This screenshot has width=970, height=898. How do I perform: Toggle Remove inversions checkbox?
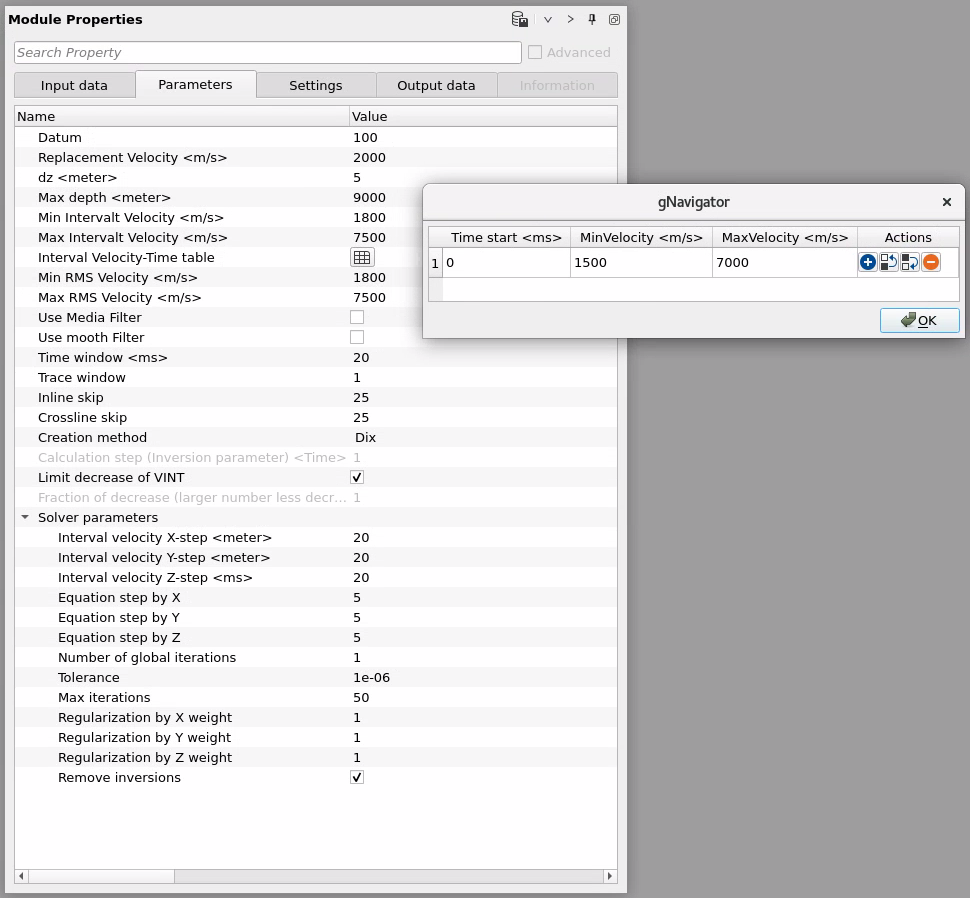click(x=357, y=778)
